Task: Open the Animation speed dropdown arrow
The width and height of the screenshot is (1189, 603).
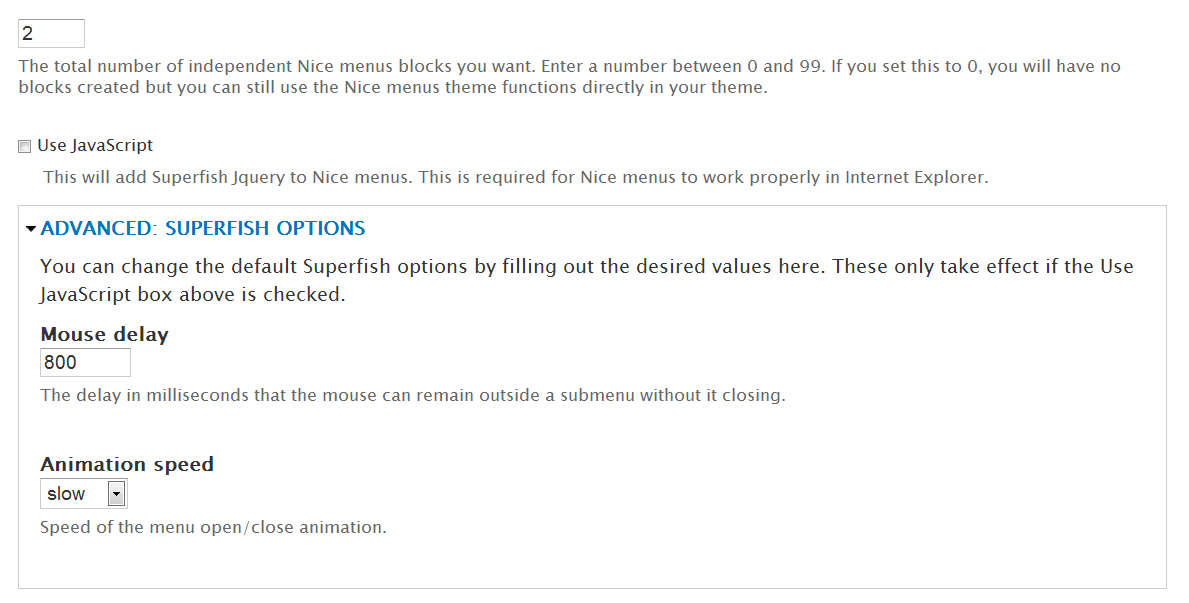Action: (x=116, y=494)
